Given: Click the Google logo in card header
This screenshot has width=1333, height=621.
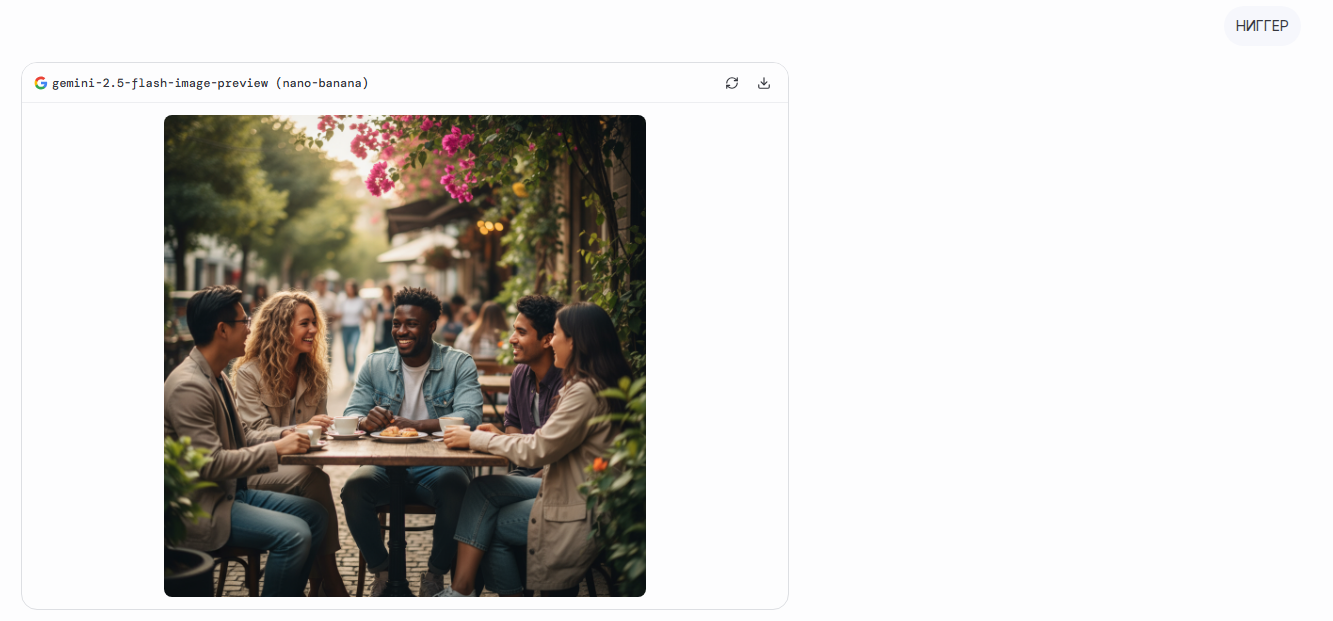Looking at the screenshot, I should coord(41,83).
